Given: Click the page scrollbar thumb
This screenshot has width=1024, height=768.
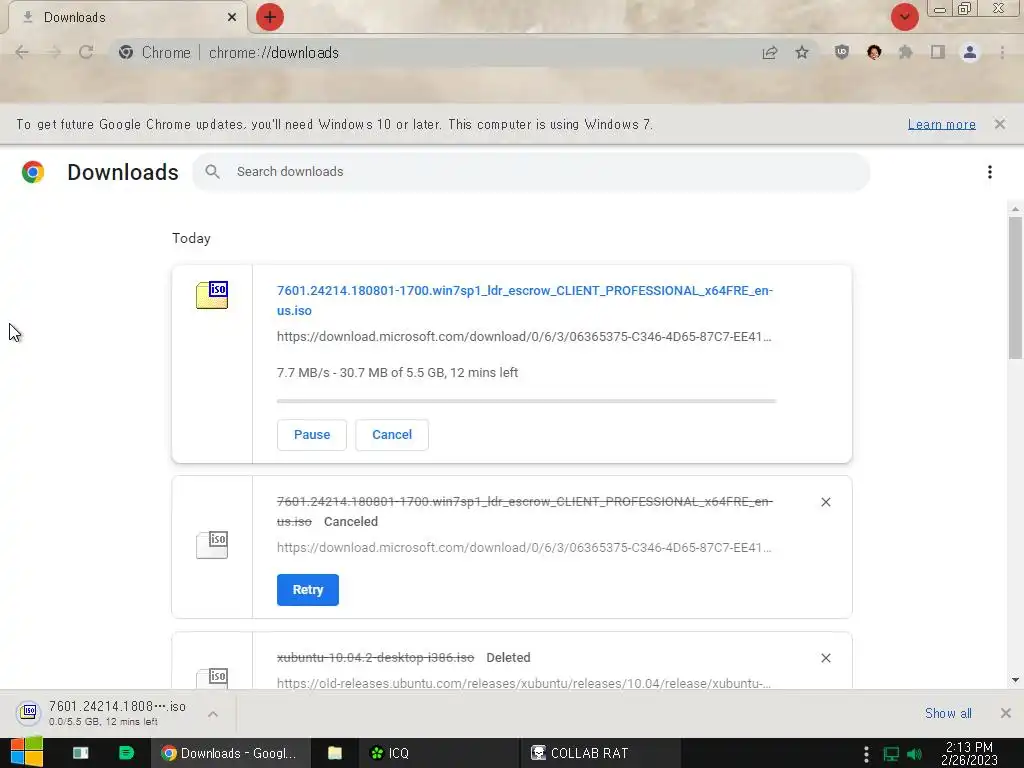Looking at the screenshot, I should tap(1015, 287).
